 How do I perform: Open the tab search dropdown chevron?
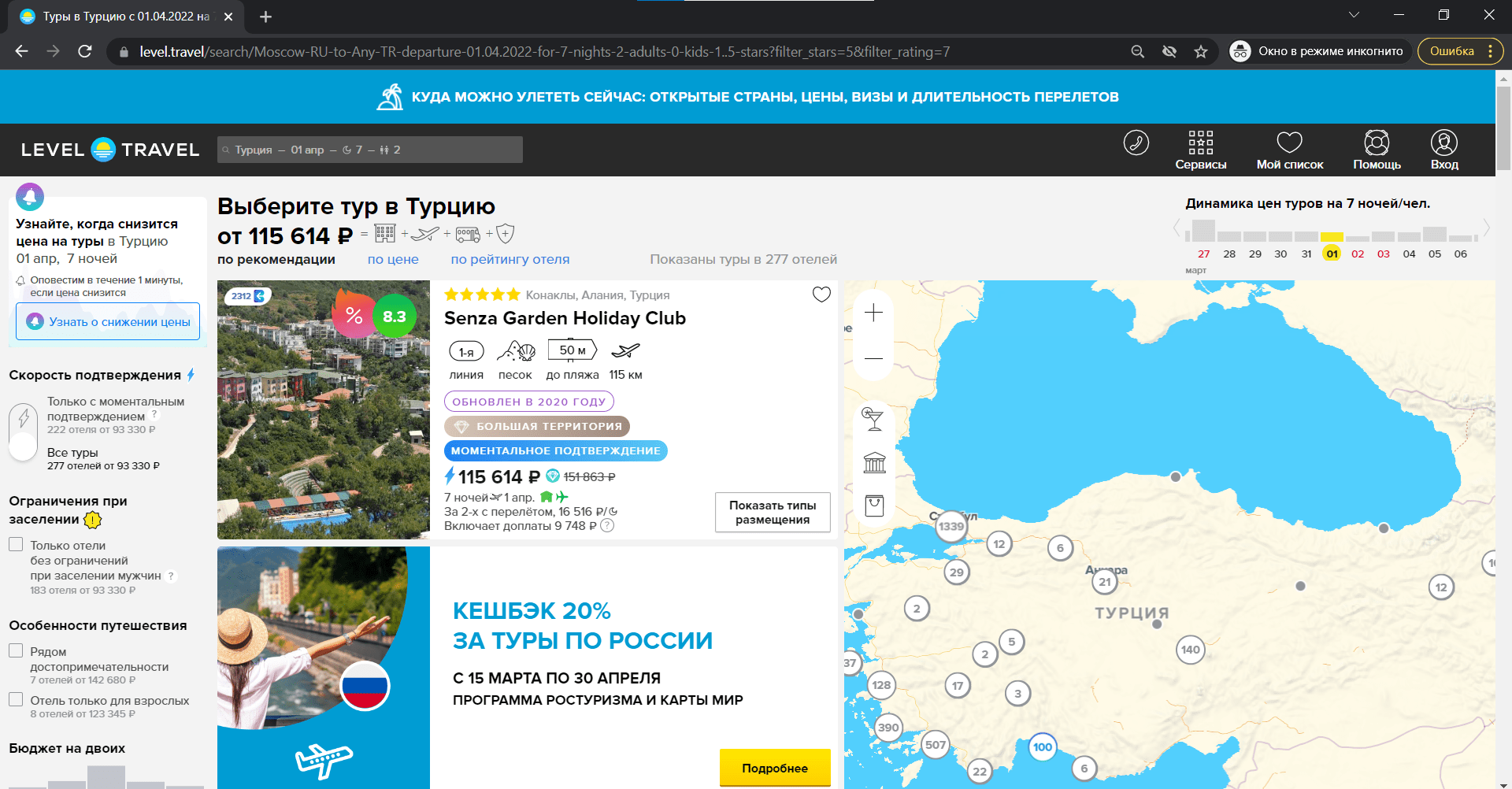click(1354, 16)
